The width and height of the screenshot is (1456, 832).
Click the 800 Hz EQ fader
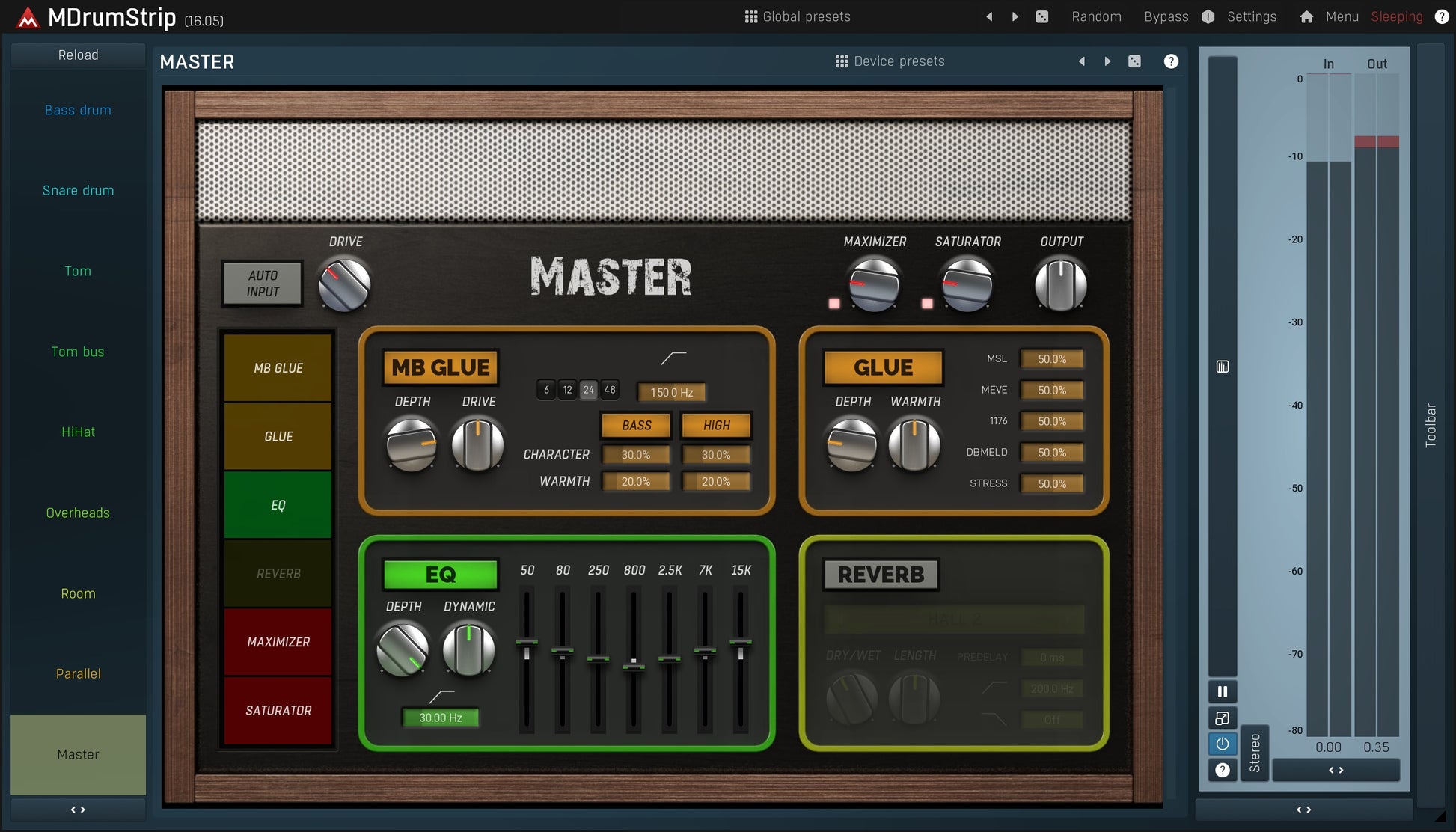coord(634,664)
